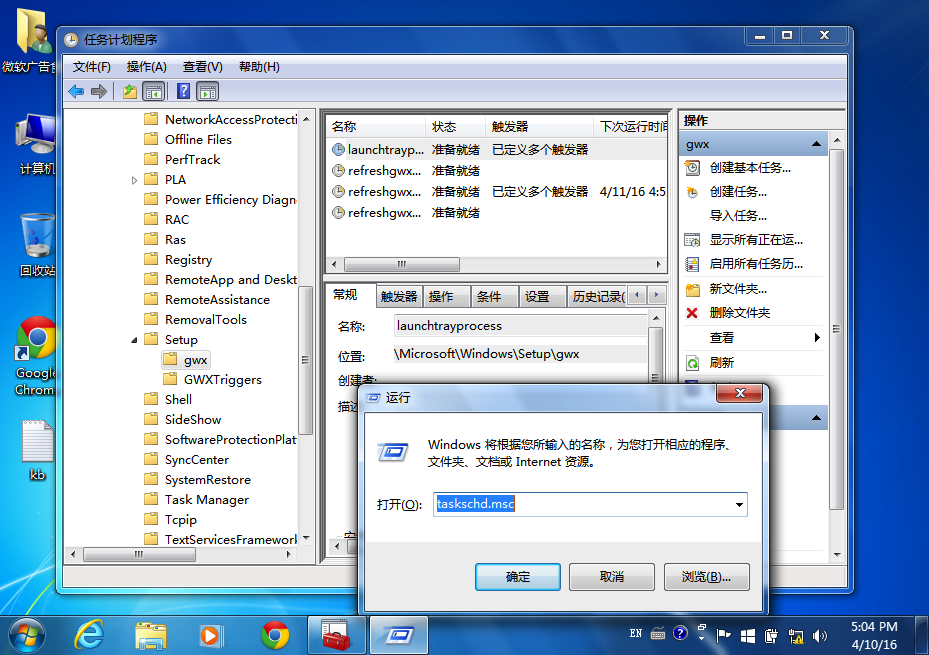
Task: Open the File menu (文件)
Action: 91,67
